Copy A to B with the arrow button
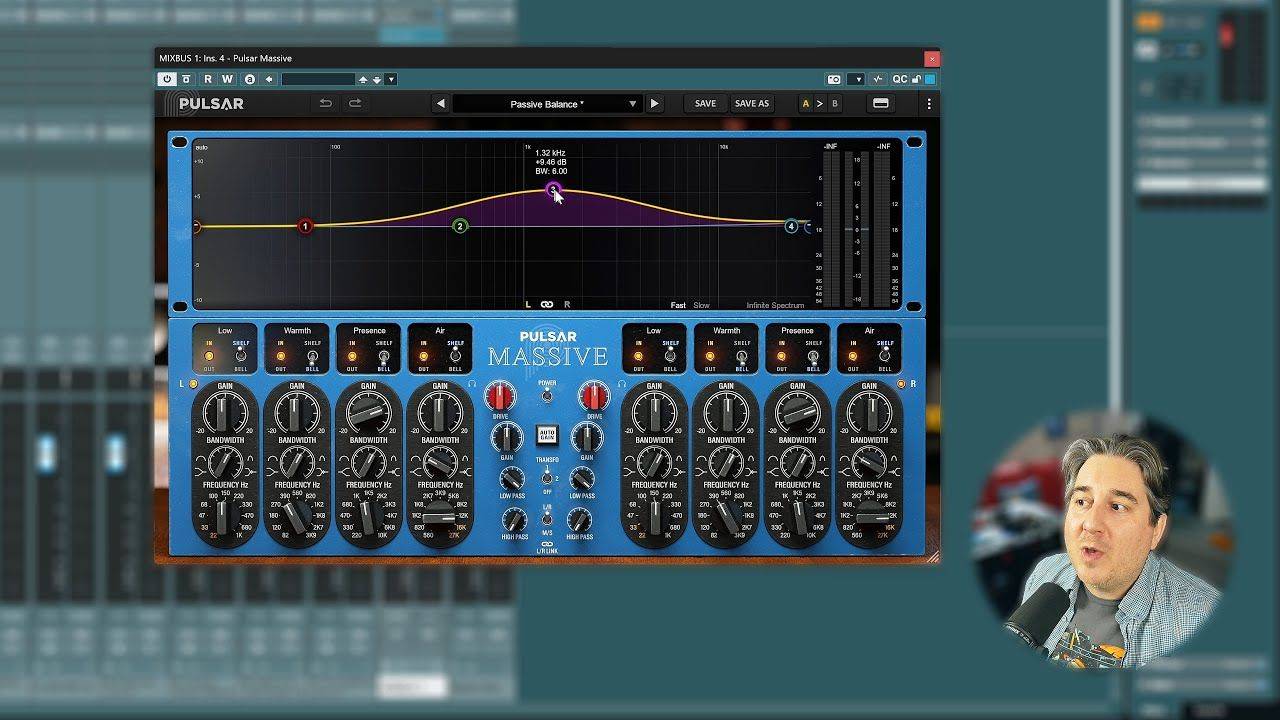This screenshot has width=1280, height=720. [820, 103]
